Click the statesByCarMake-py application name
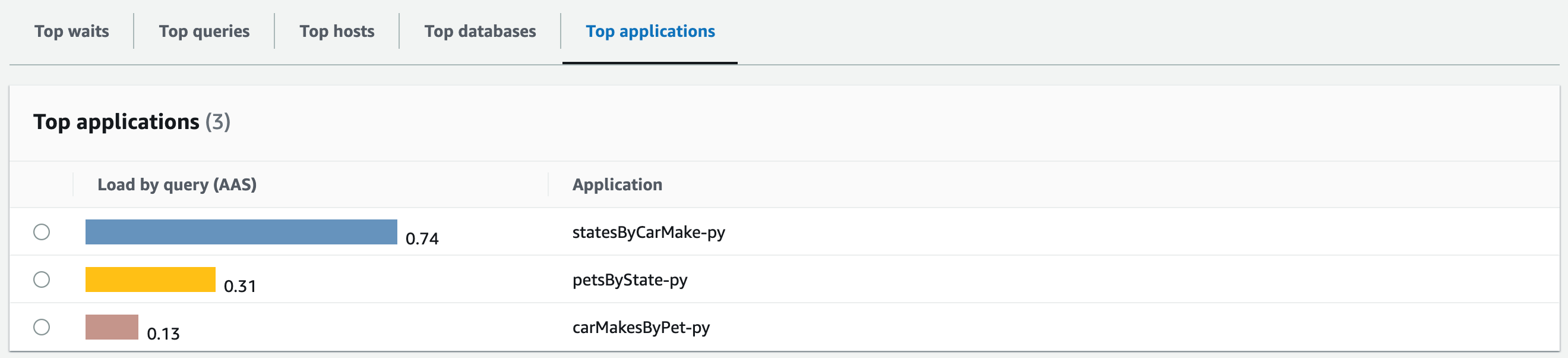The image size is (1568, 358). click(648, 232)
